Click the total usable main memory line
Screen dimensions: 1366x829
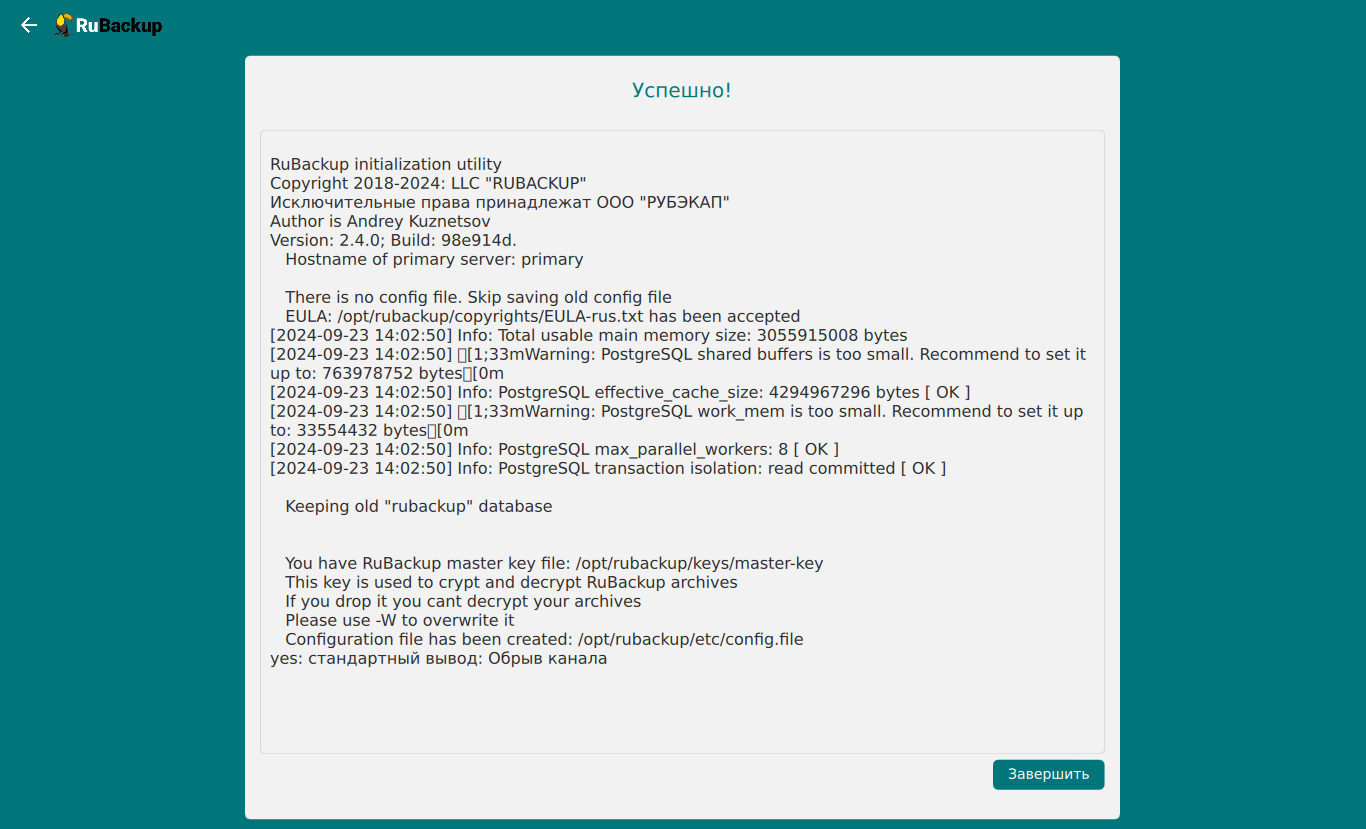coord(588,335)
